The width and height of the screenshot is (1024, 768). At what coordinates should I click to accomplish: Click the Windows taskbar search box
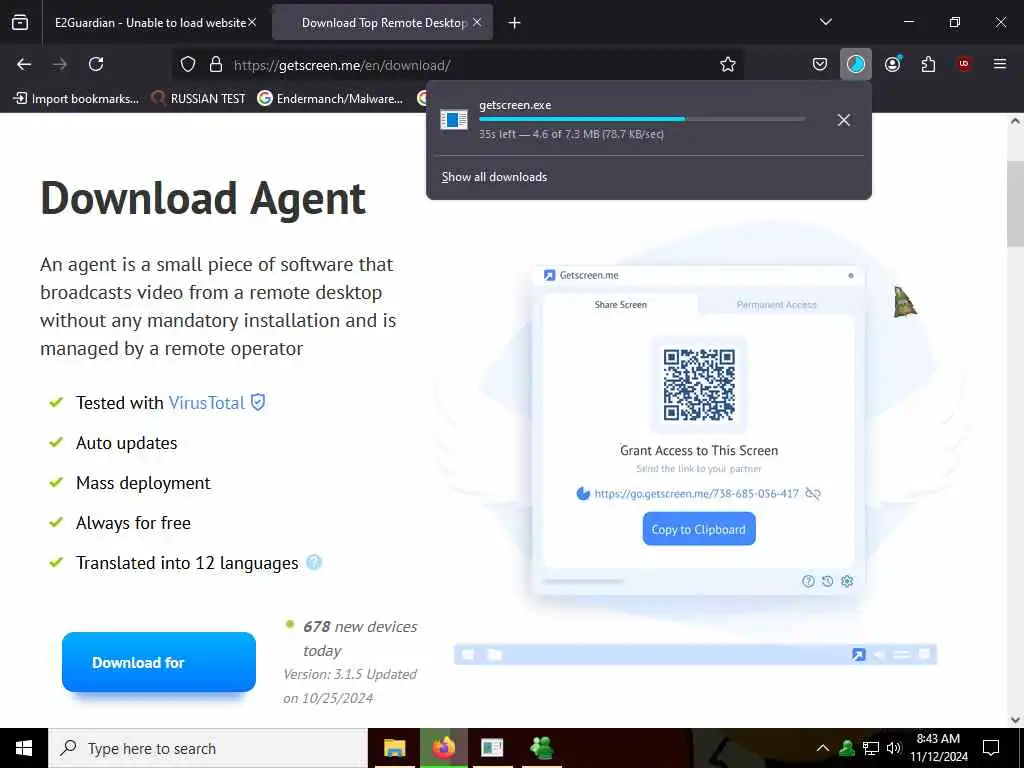point(208,748)
